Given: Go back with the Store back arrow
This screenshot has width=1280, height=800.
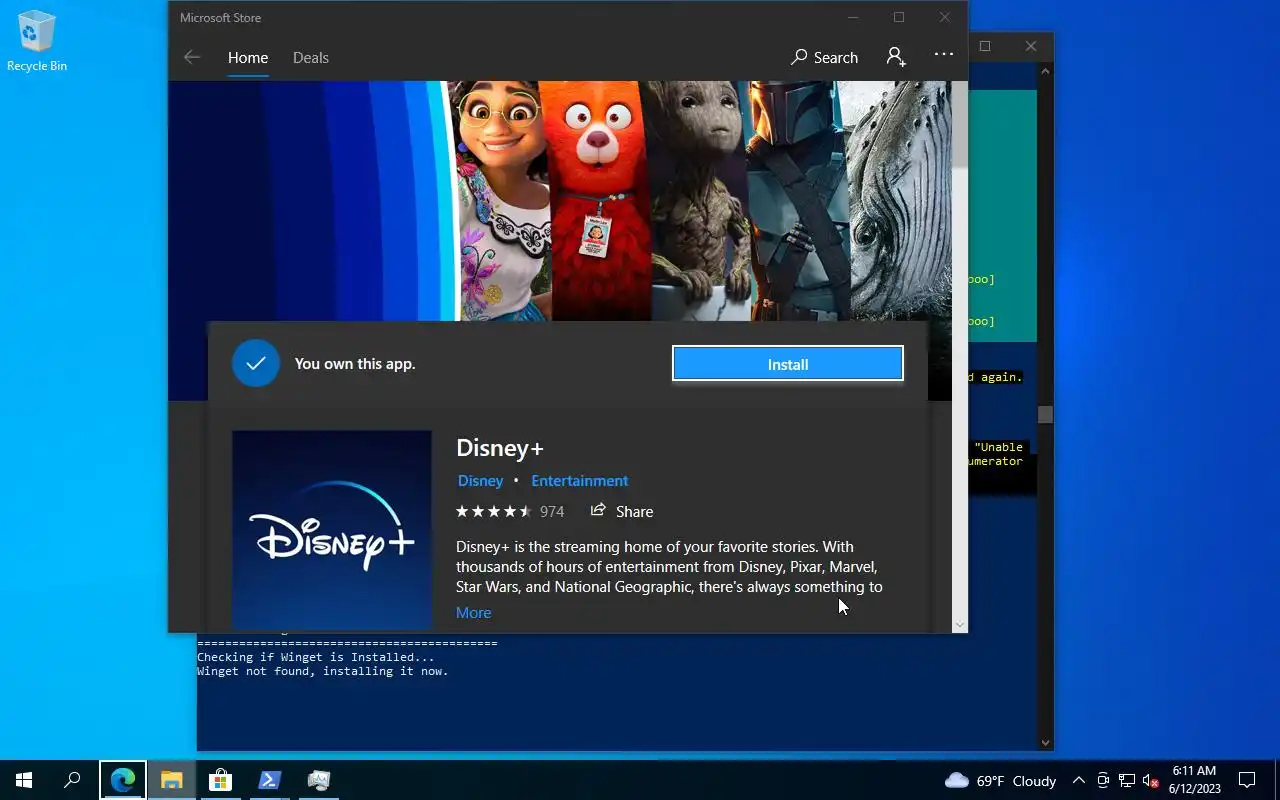Looking at the screenshot, I should coord(192,57).
